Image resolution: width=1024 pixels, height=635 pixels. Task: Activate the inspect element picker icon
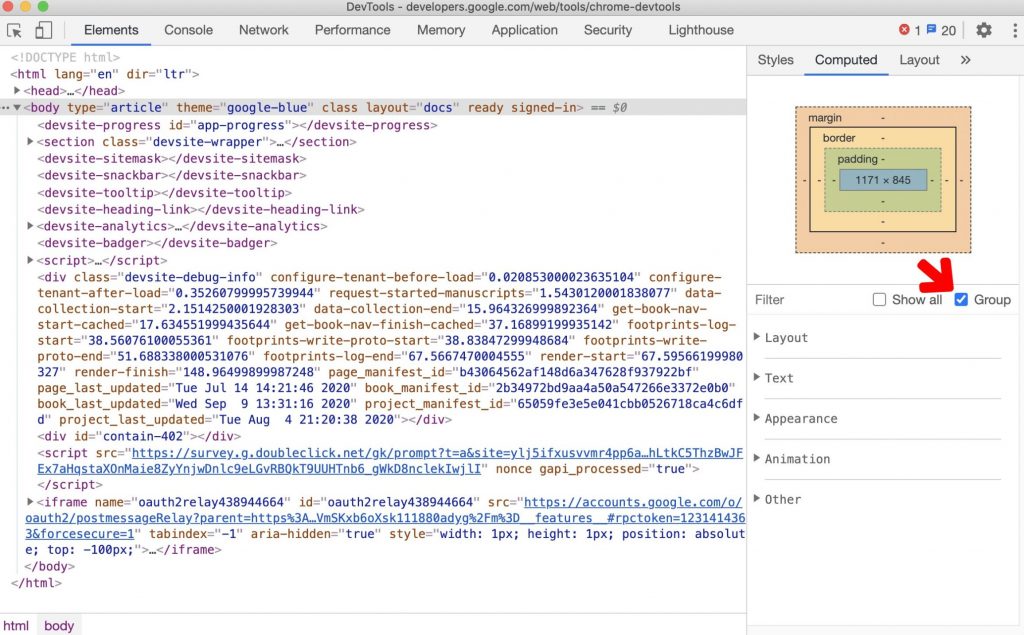[14, 30]
